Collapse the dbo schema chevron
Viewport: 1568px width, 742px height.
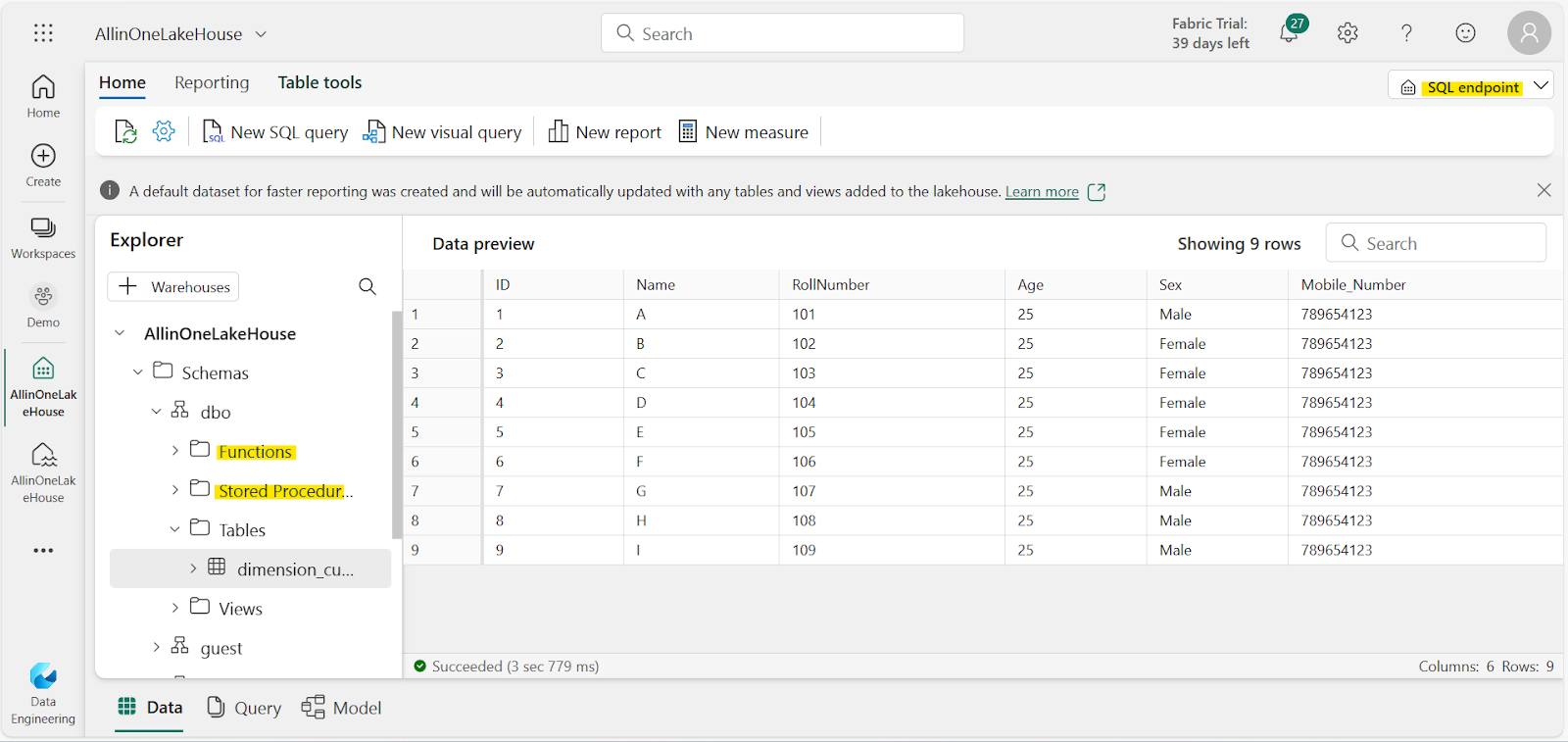pos(157,412)
